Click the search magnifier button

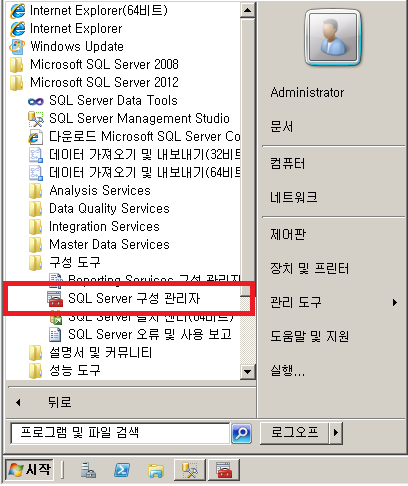[241, 433]
